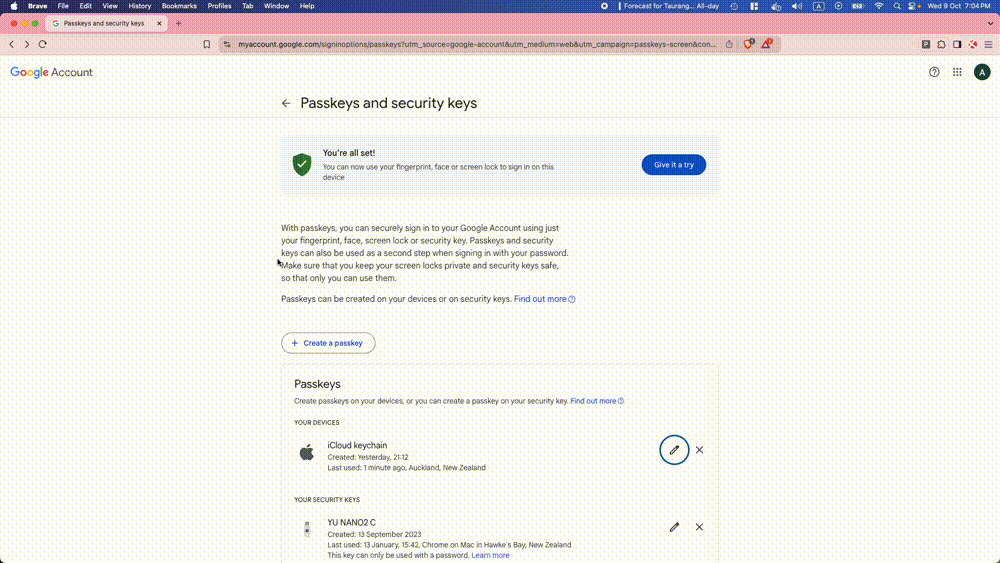View site information icon in address bar

pyautogui.click(x=227, y=44)
